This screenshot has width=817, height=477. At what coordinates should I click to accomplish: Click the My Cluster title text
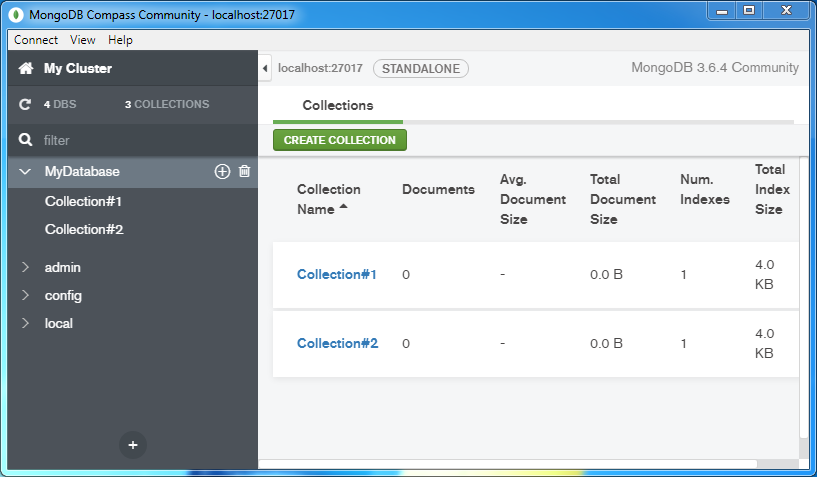pos(78,68)
